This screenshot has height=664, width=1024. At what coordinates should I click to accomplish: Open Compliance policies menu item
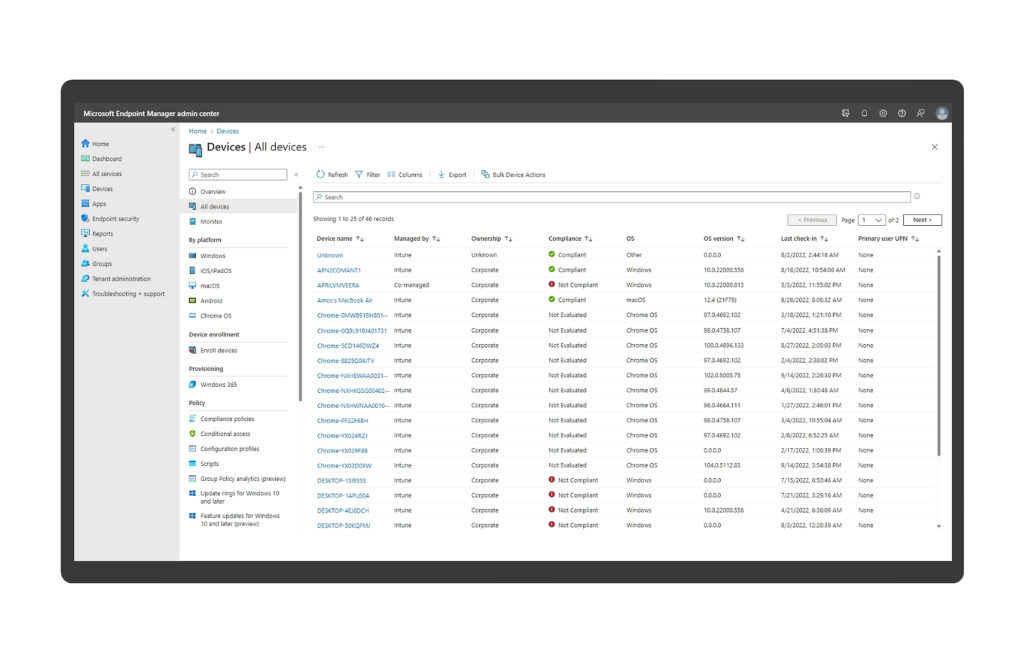click(227, 419)
